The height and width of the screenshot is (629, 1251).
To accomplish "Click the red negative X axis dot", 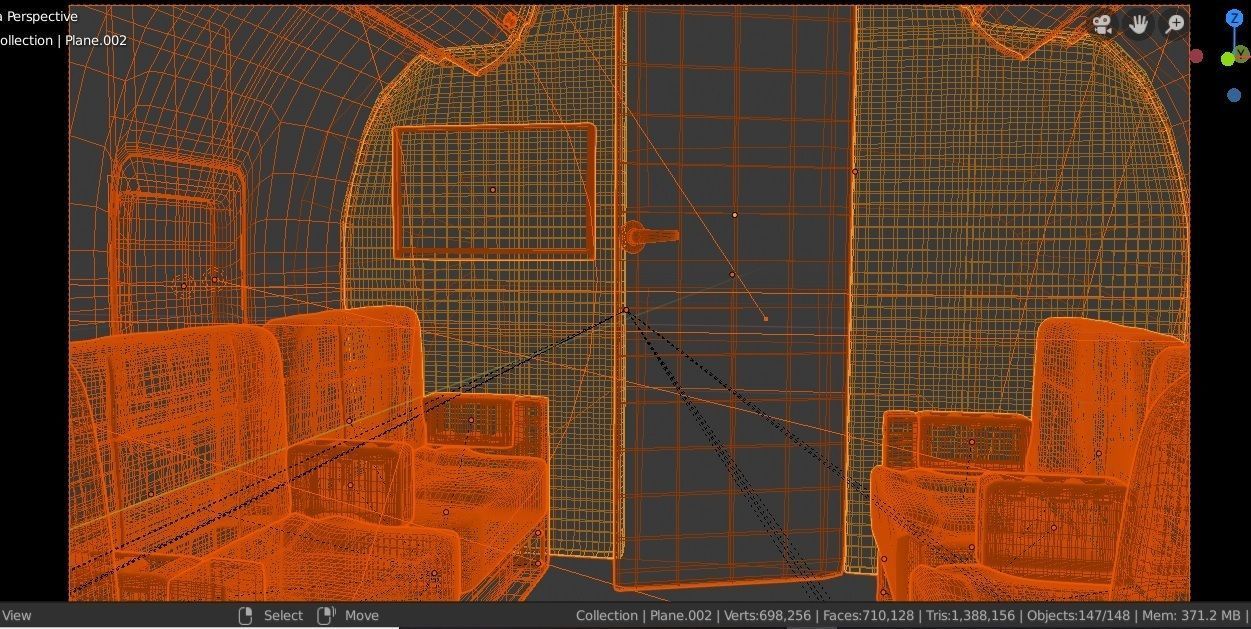I will (x=1196, y=56).
